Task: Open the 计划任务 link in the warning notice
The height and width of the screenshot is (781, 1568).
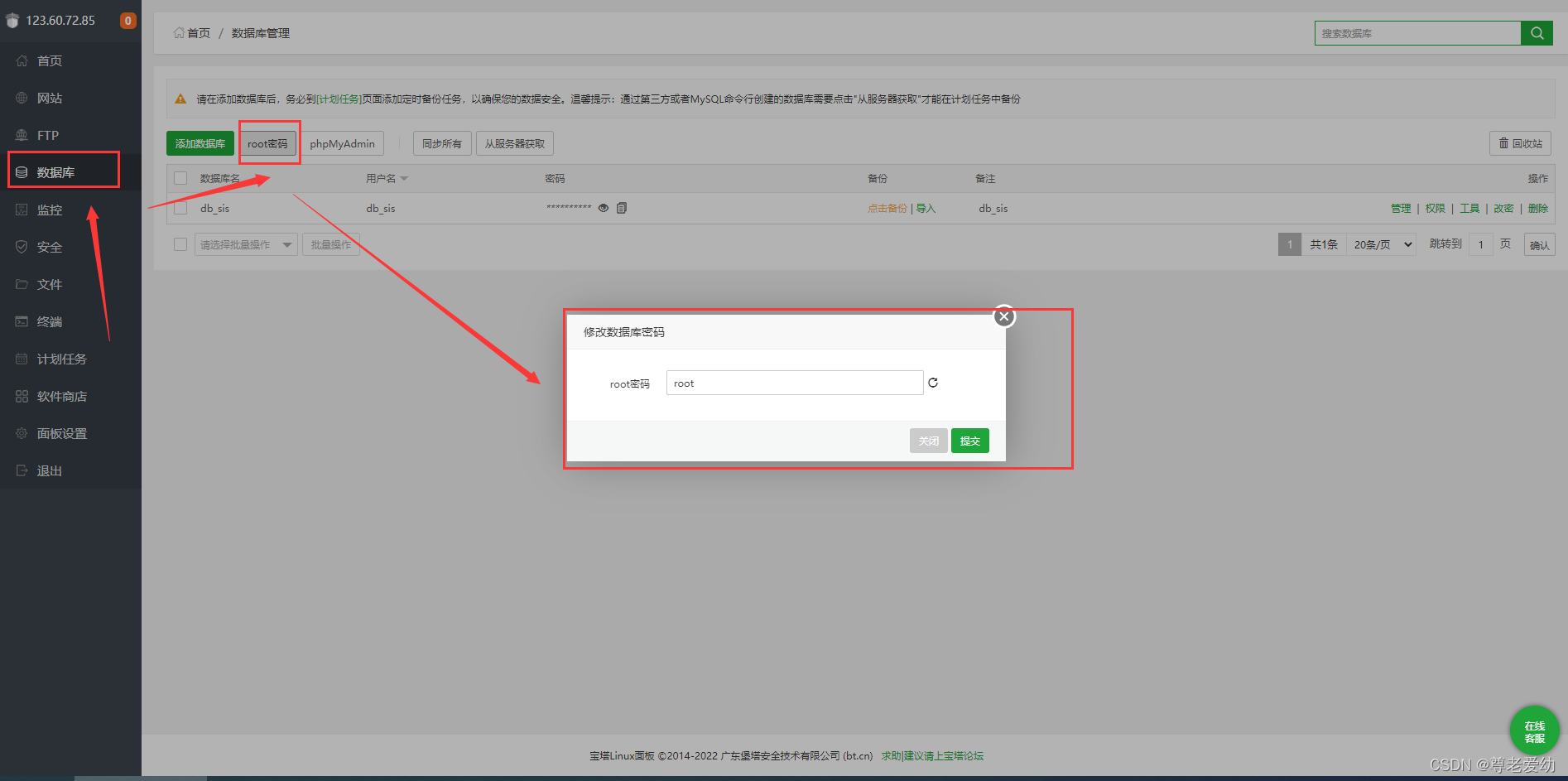Action: tap(339, 99)
